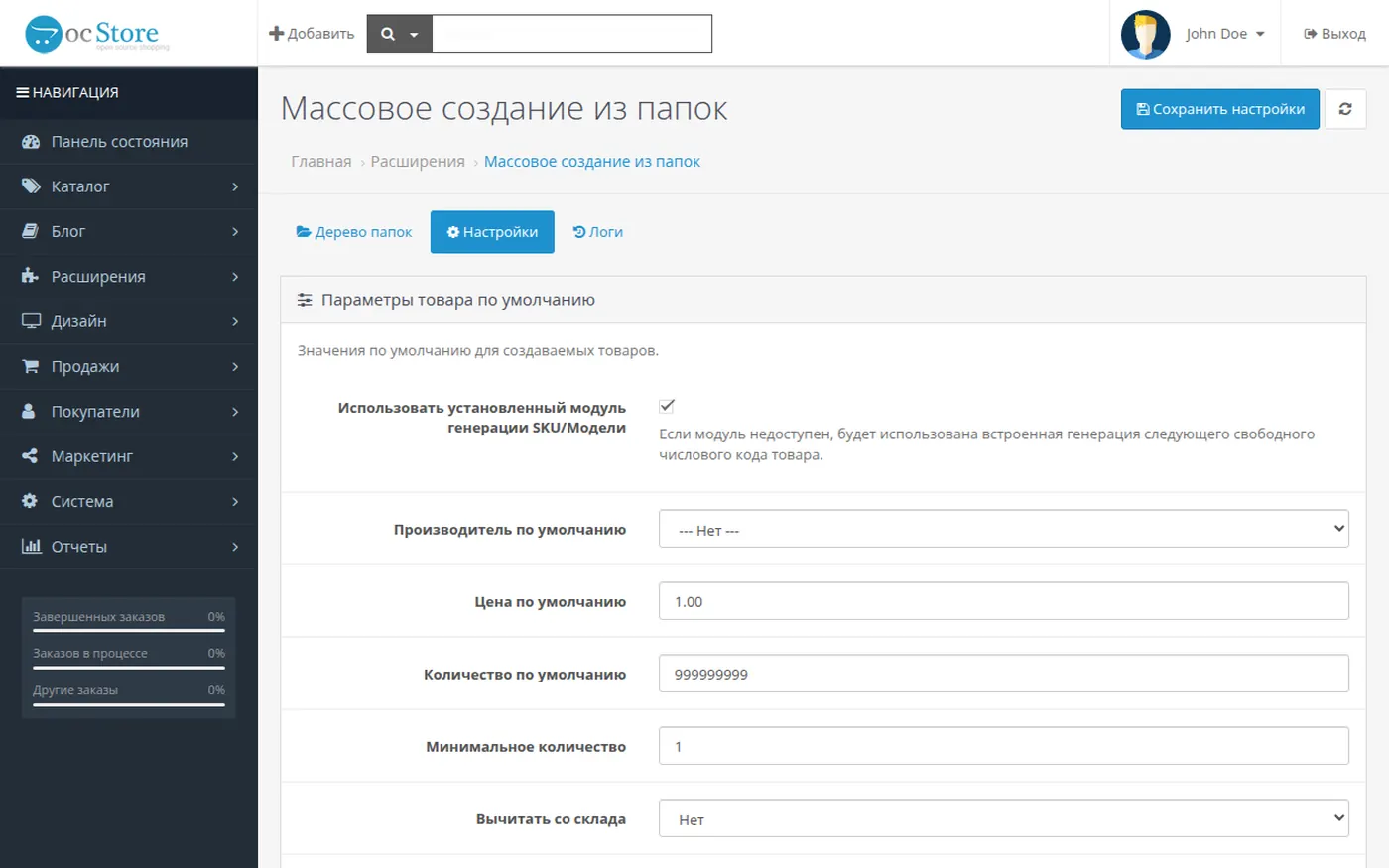Expand the Дизайн menu chevron

tap(235, 321)
